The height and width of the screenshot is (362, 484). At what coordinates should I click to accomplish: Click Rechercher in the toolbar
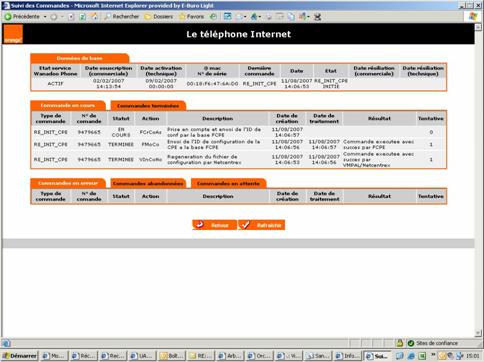coord(121,16)
